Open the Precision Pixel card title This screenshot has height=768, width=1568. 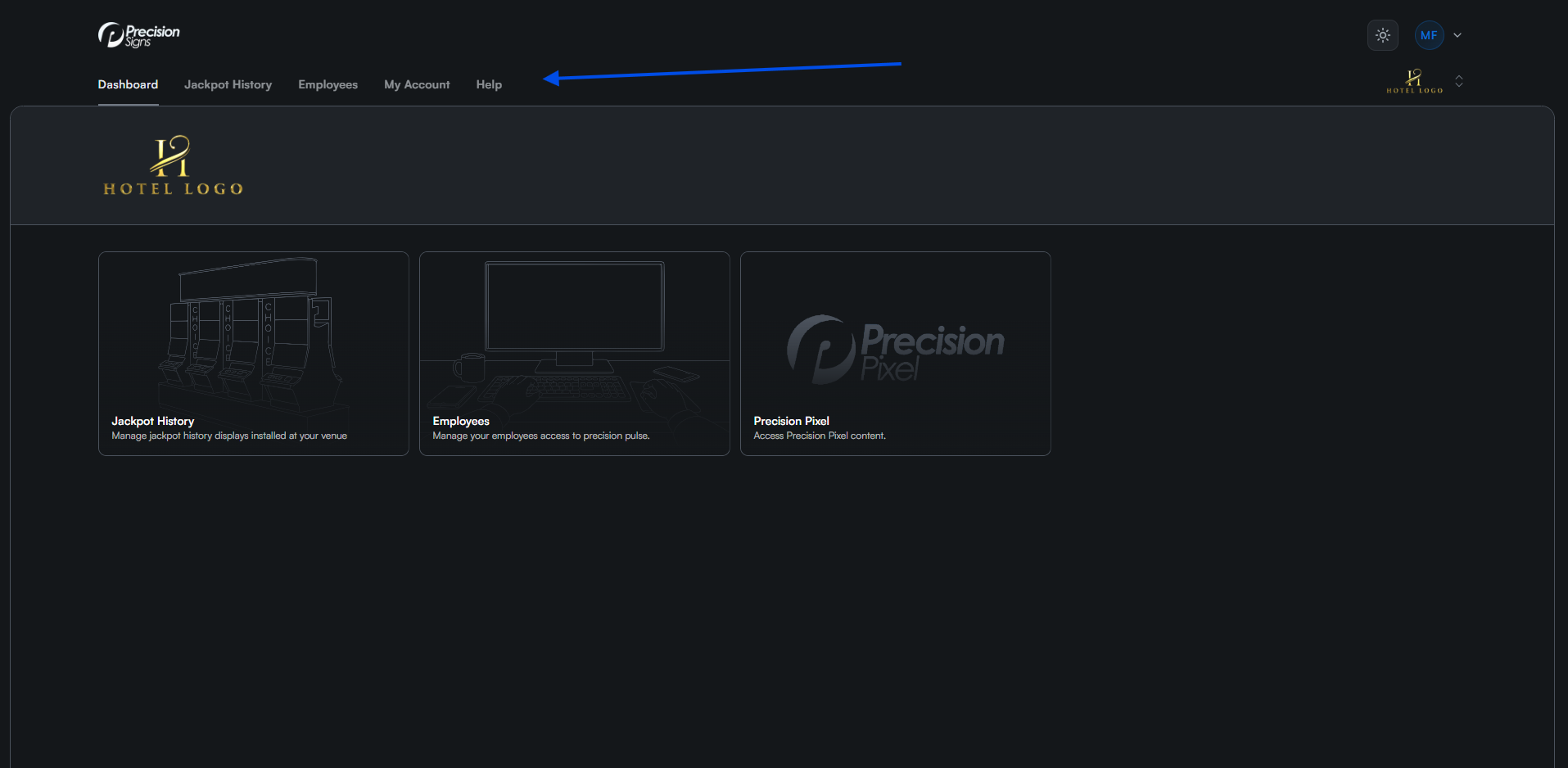coord(791,421)
